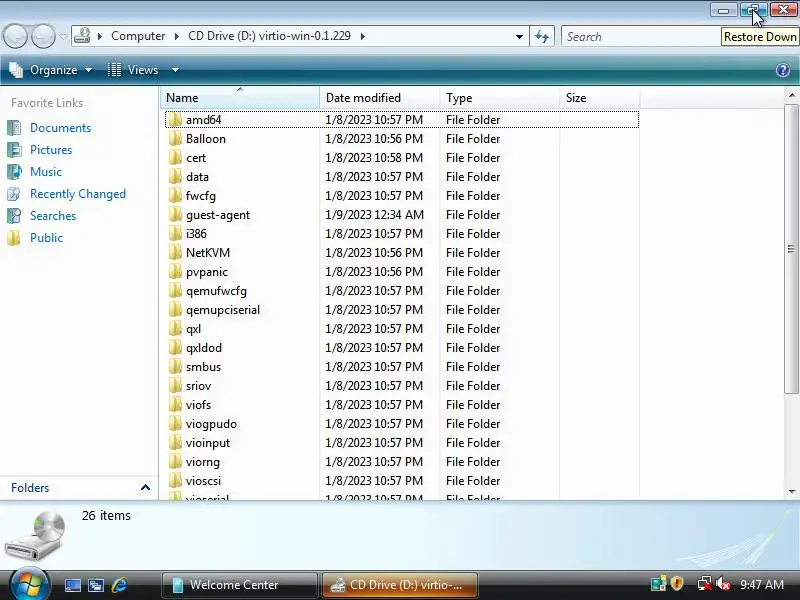Screen dimensions: 800x600
Task: Select the smbus folder
Action: click(x=203, y=367)
